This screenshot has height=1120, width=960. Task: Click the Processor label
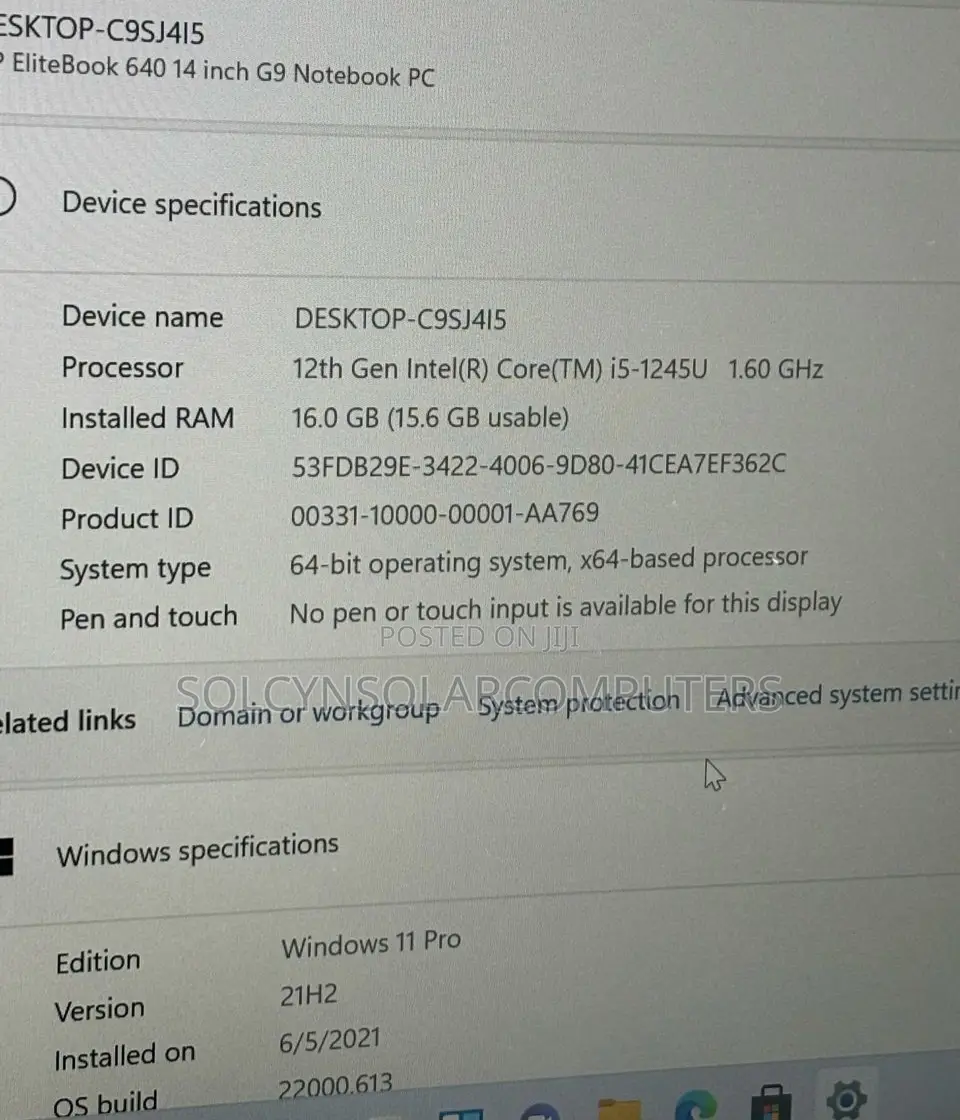[123, 367]
